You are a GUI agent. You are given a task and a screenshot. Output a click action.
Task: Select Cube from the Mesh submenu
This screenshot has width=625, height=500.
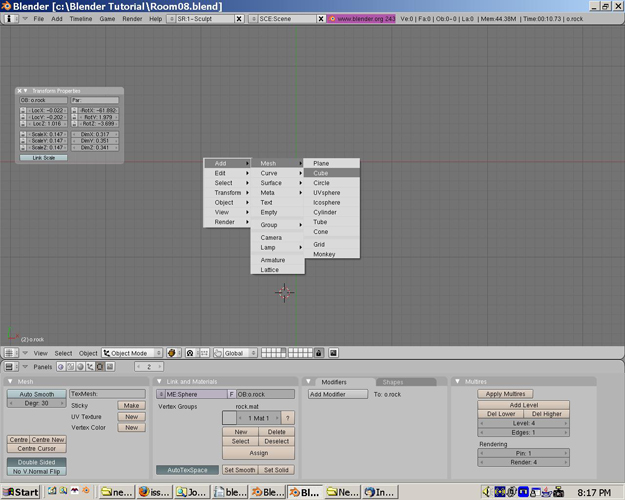coord(321,173)
